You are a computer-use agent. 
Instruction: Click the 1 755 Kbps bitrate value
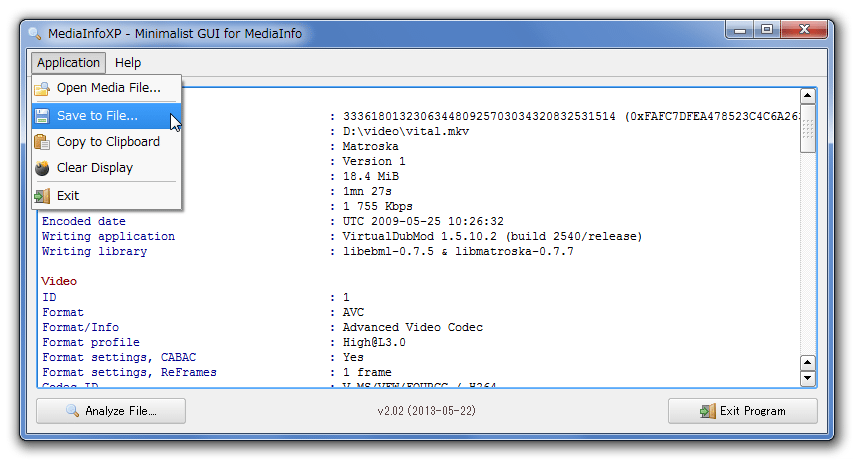(x=377, y=207)
